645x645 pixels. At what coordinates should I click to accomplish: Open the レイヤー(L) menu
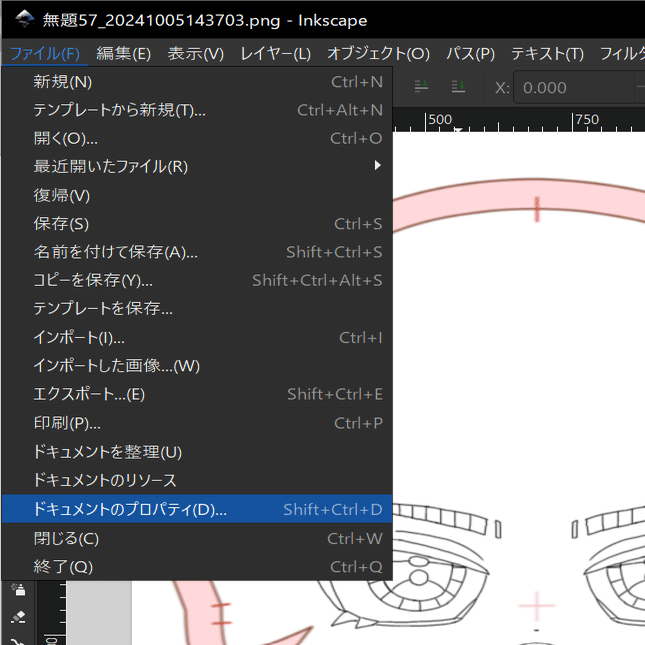[275, 53]
